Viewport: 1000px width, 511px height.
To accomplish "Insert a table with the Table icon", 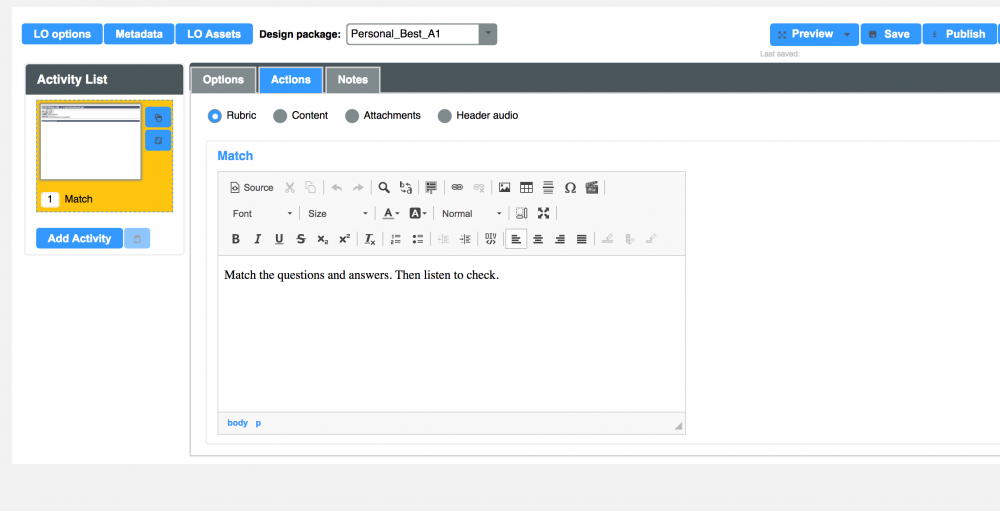I will coord(526,187).
